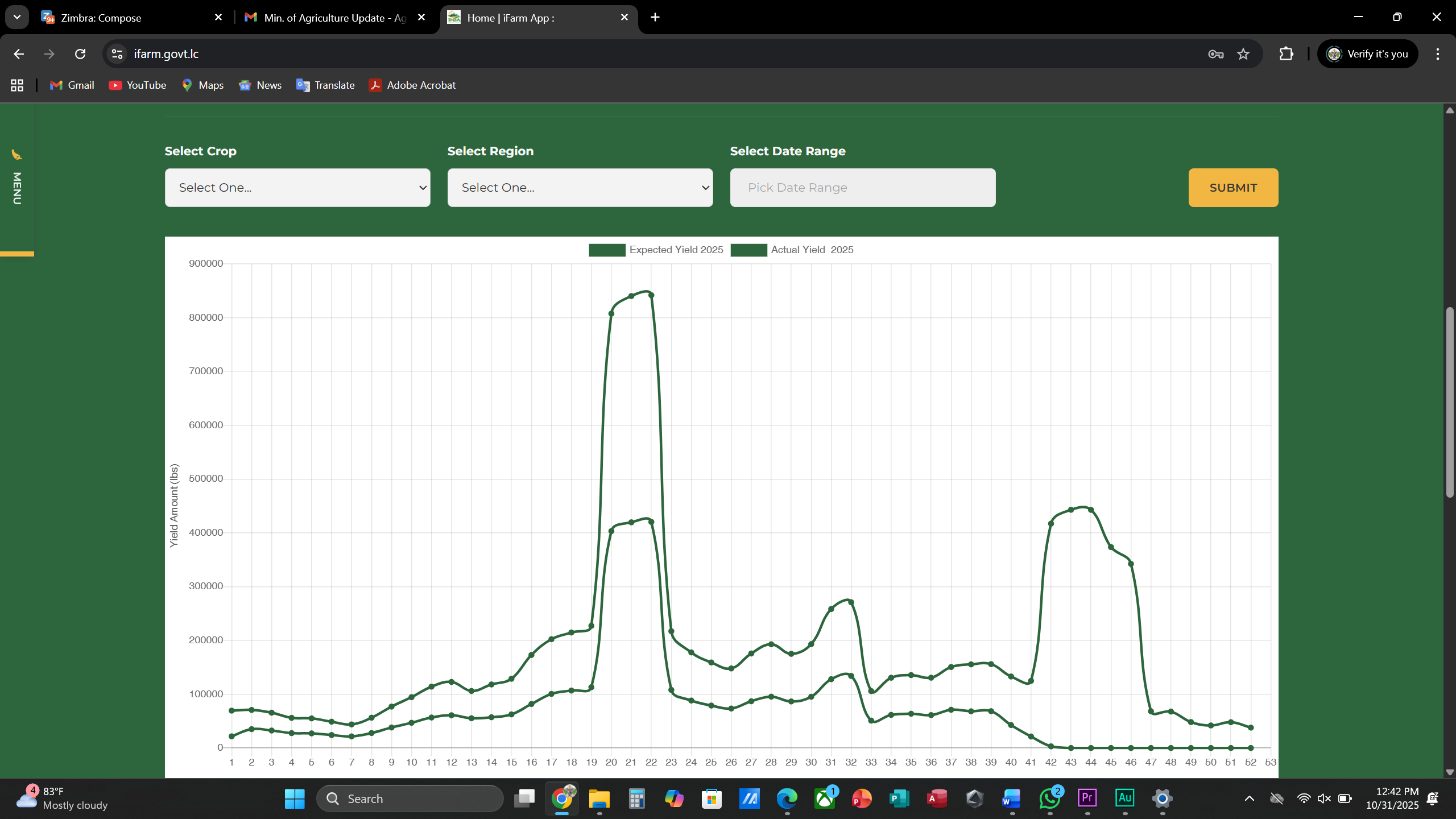Viewport: 1456px width, 819px height.
Task: Click the bookmark star icon
Action: [1243, 54]
